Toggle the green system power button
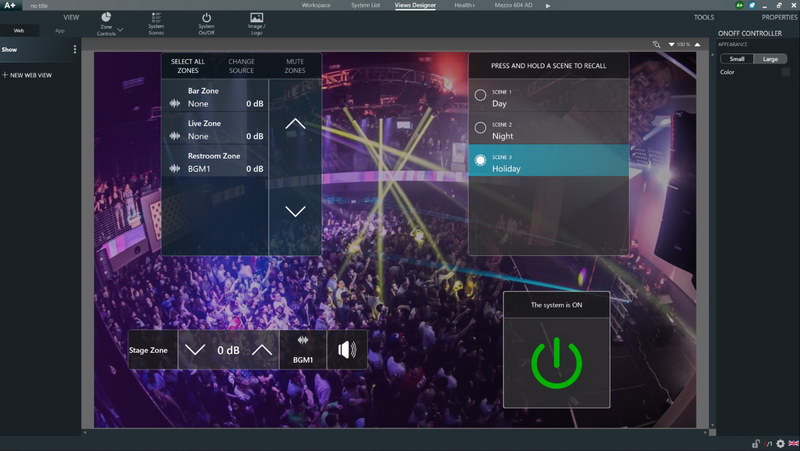Viewport: 800px width, 451px height. click(x=557, y=363)
